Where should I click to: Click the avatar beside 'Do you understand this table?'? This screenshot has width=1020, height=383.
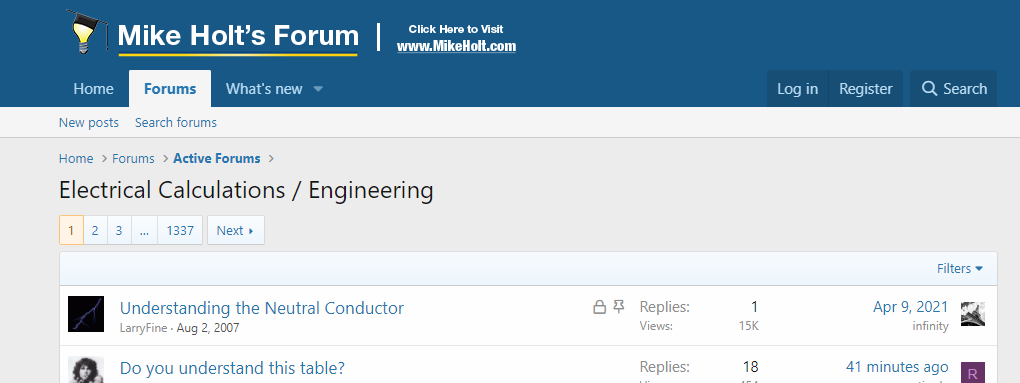86,369
